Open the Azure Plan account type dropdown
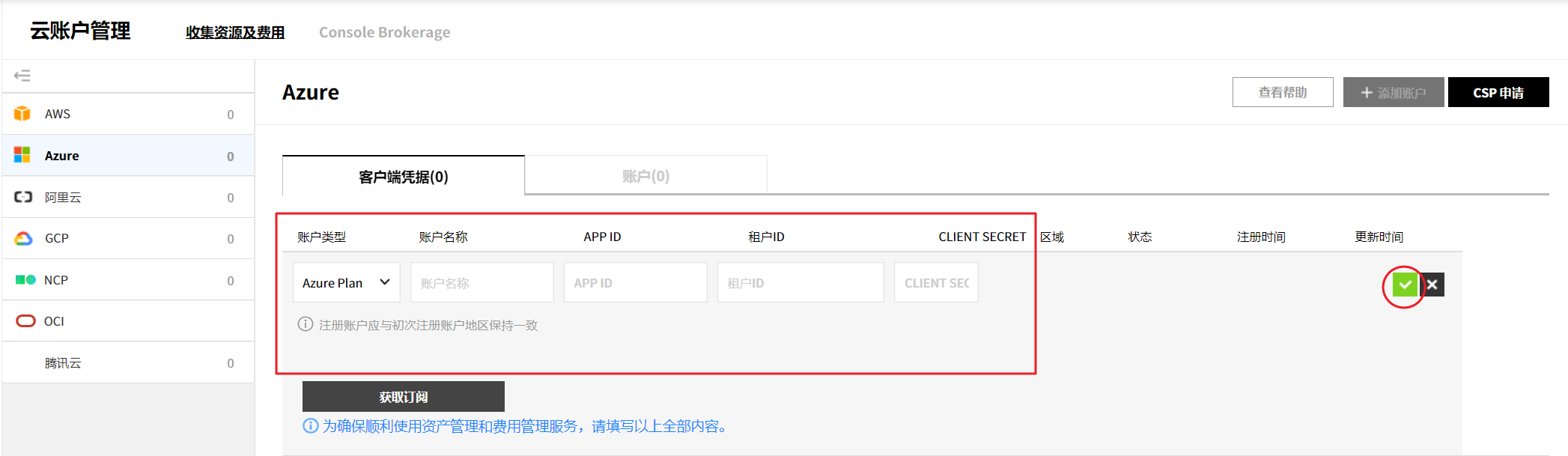The image size is (1568, 456). pos(346,283)
